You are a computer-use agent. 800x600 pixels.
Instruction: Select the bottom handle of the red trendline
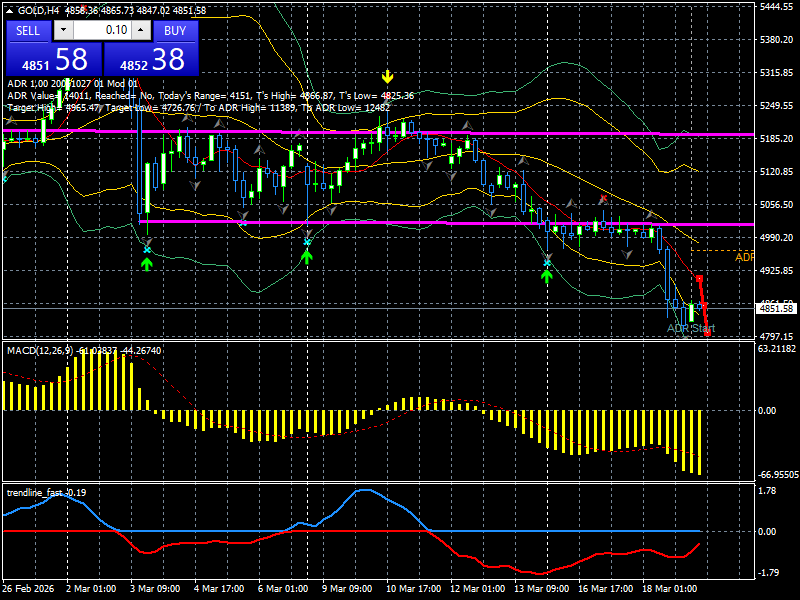(708, 333)
